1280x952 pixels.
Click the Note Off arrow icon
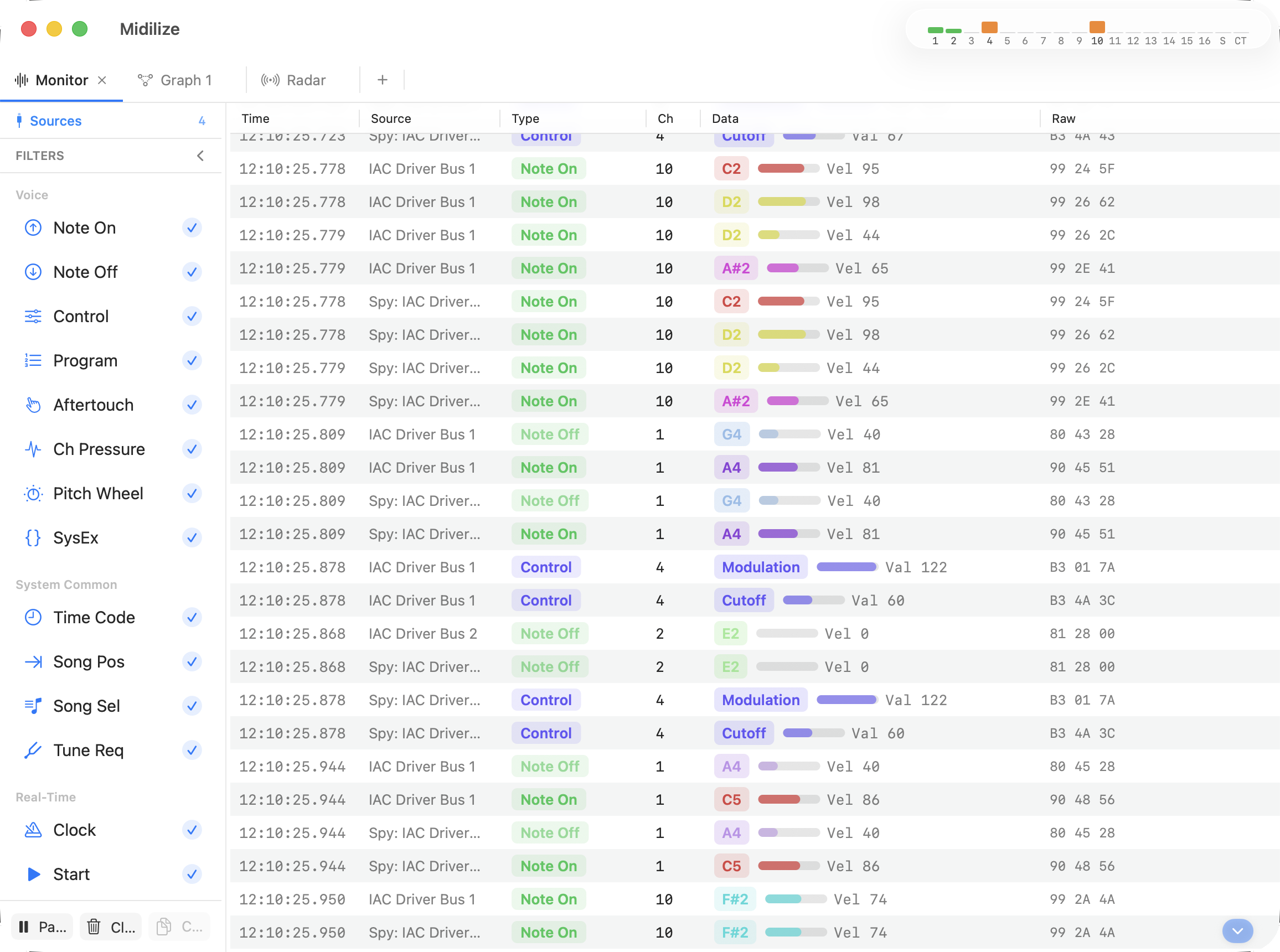click(x=33, y=271)
